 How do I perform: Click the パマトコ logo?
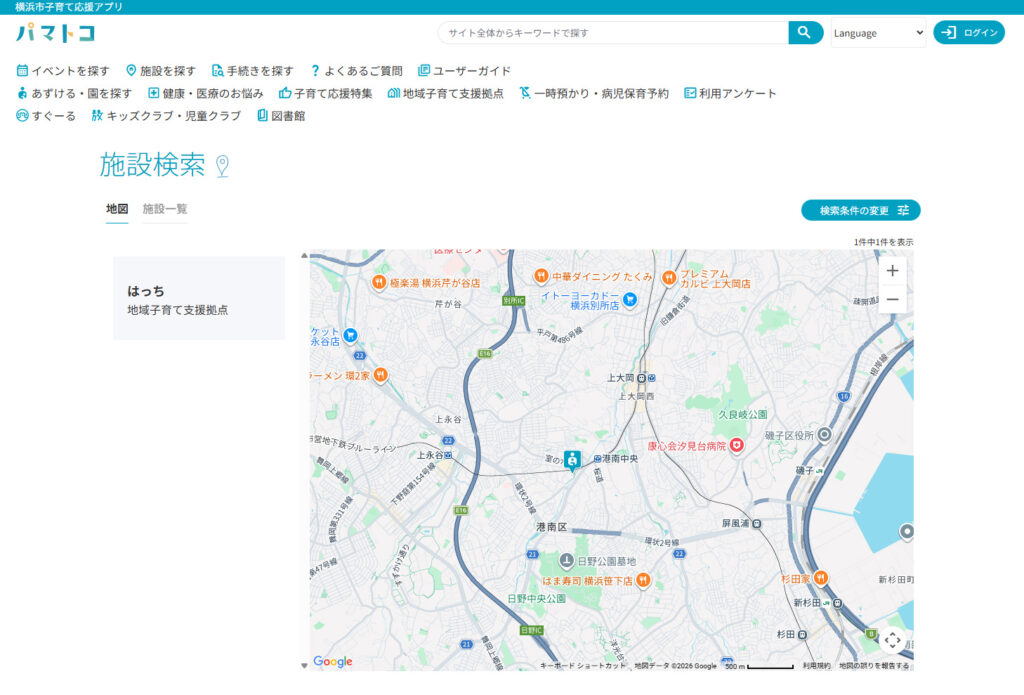pos(55,33)
